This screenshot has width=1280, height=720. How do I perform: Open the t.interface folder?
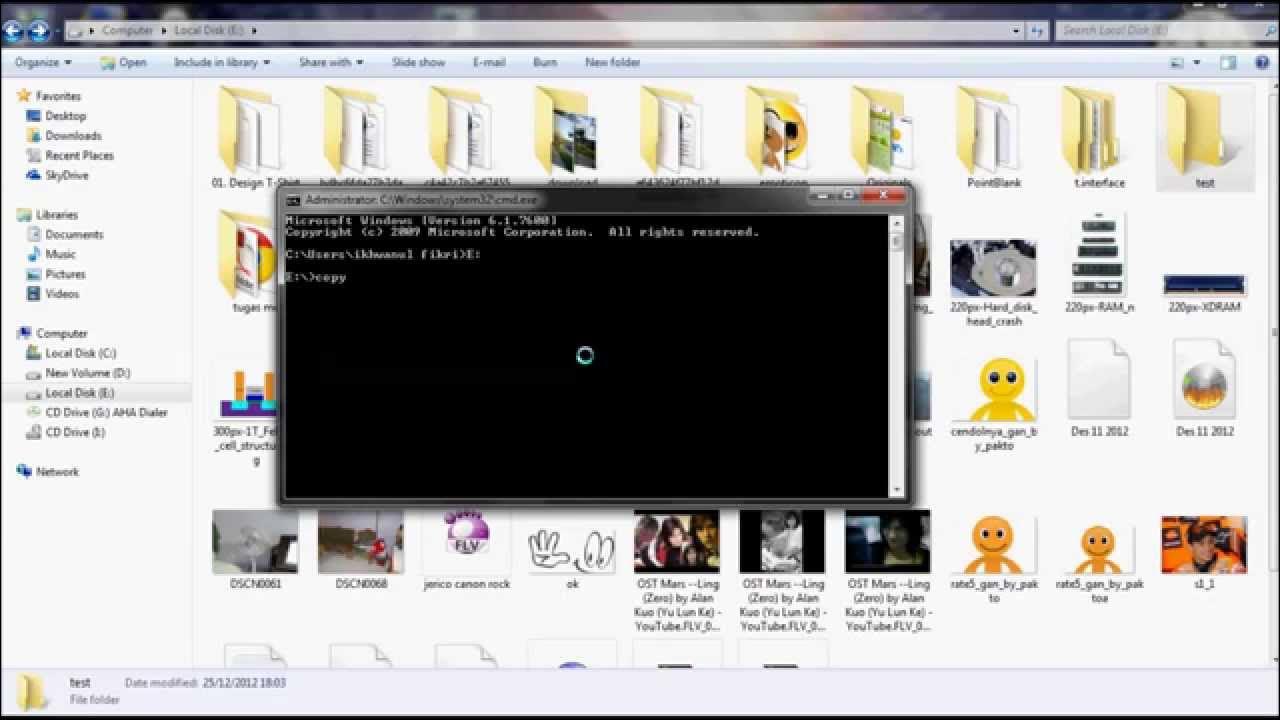point(1099,138)
